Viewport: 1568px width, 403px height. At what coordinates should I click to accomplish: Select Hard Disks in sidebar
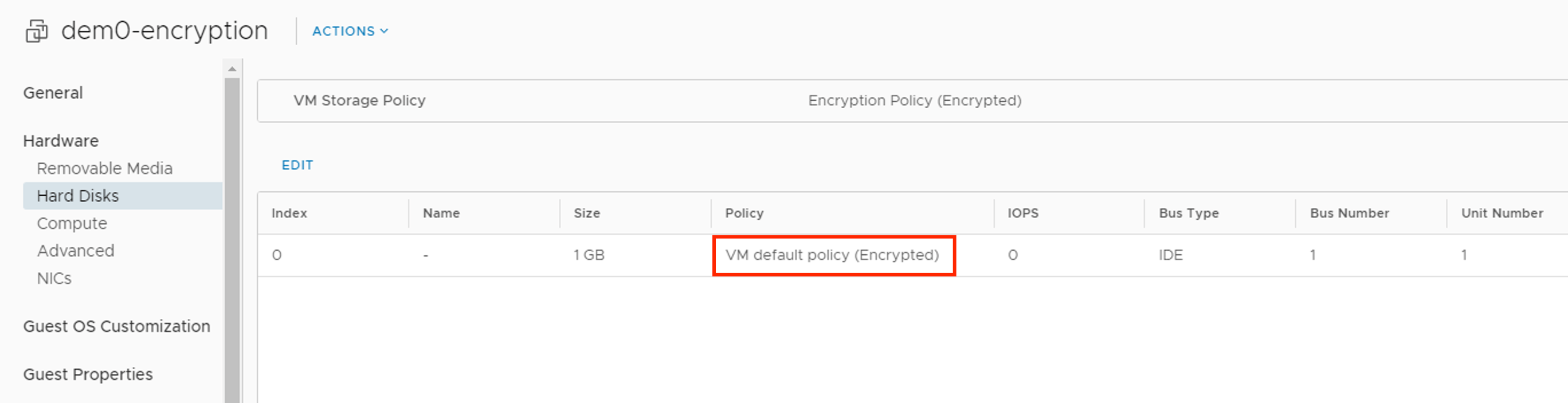click(x=78, y=196)
